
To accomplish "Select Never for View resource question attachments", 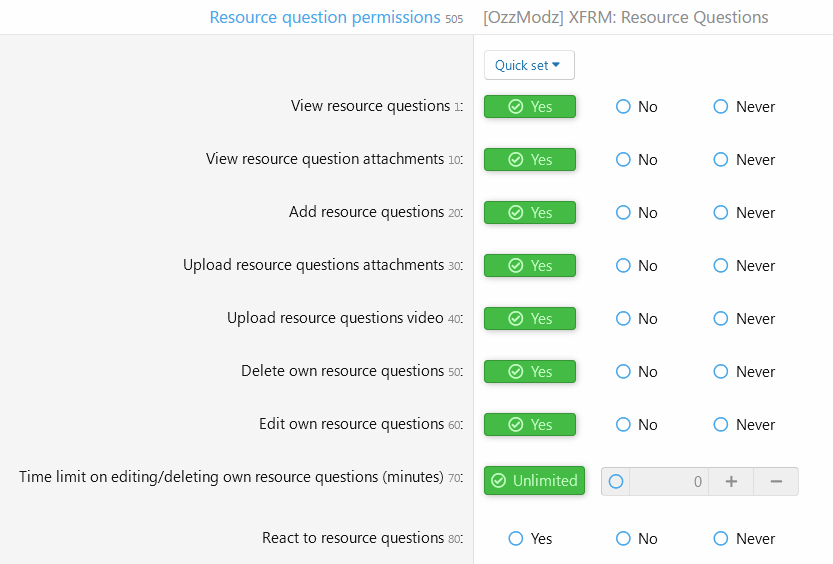I will click(744, 160).
